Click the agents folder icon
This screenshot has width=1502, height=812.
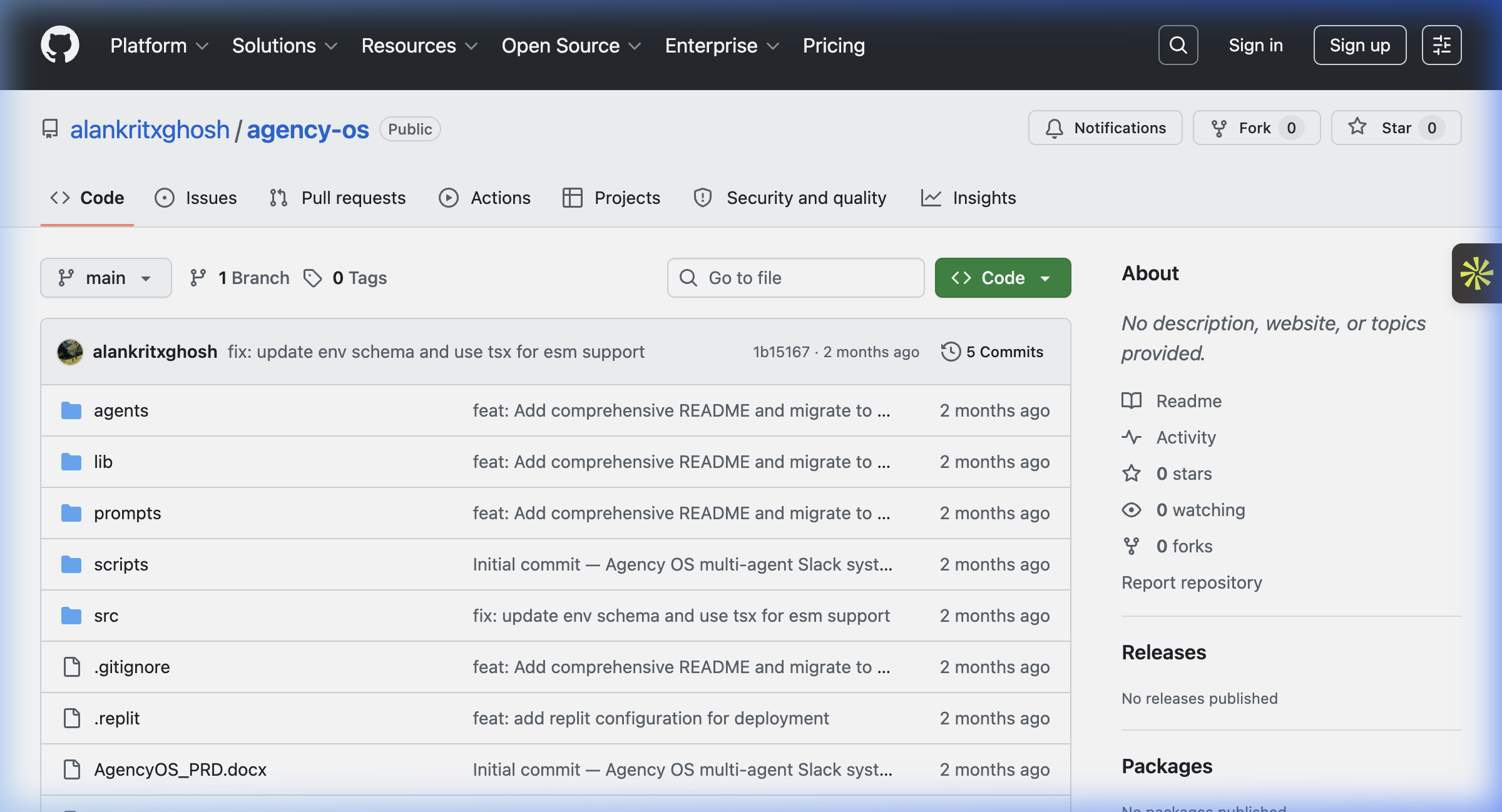(71, 410)
